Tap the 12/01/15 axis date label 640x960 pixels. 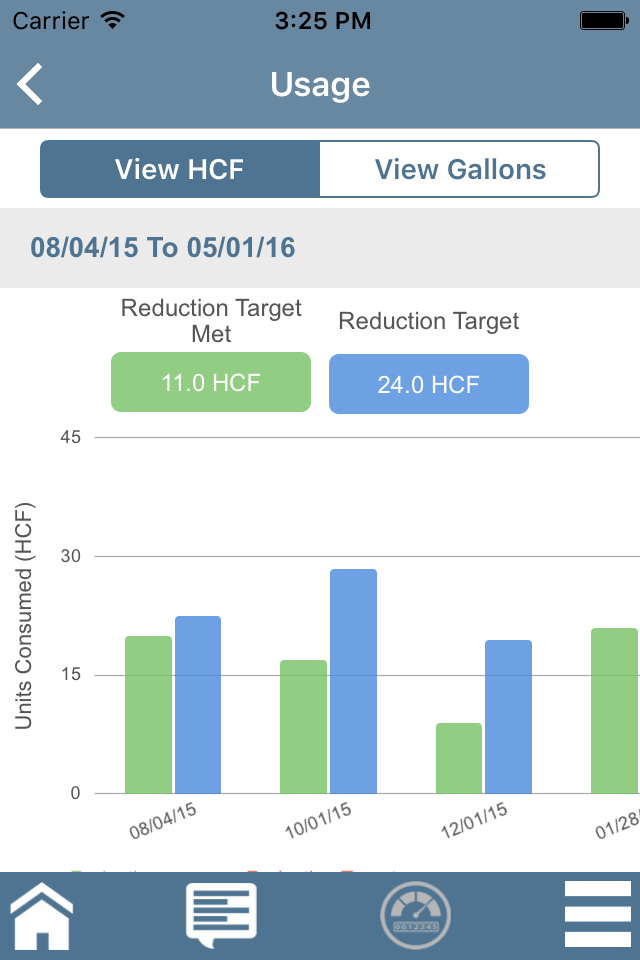pos(473,820)
